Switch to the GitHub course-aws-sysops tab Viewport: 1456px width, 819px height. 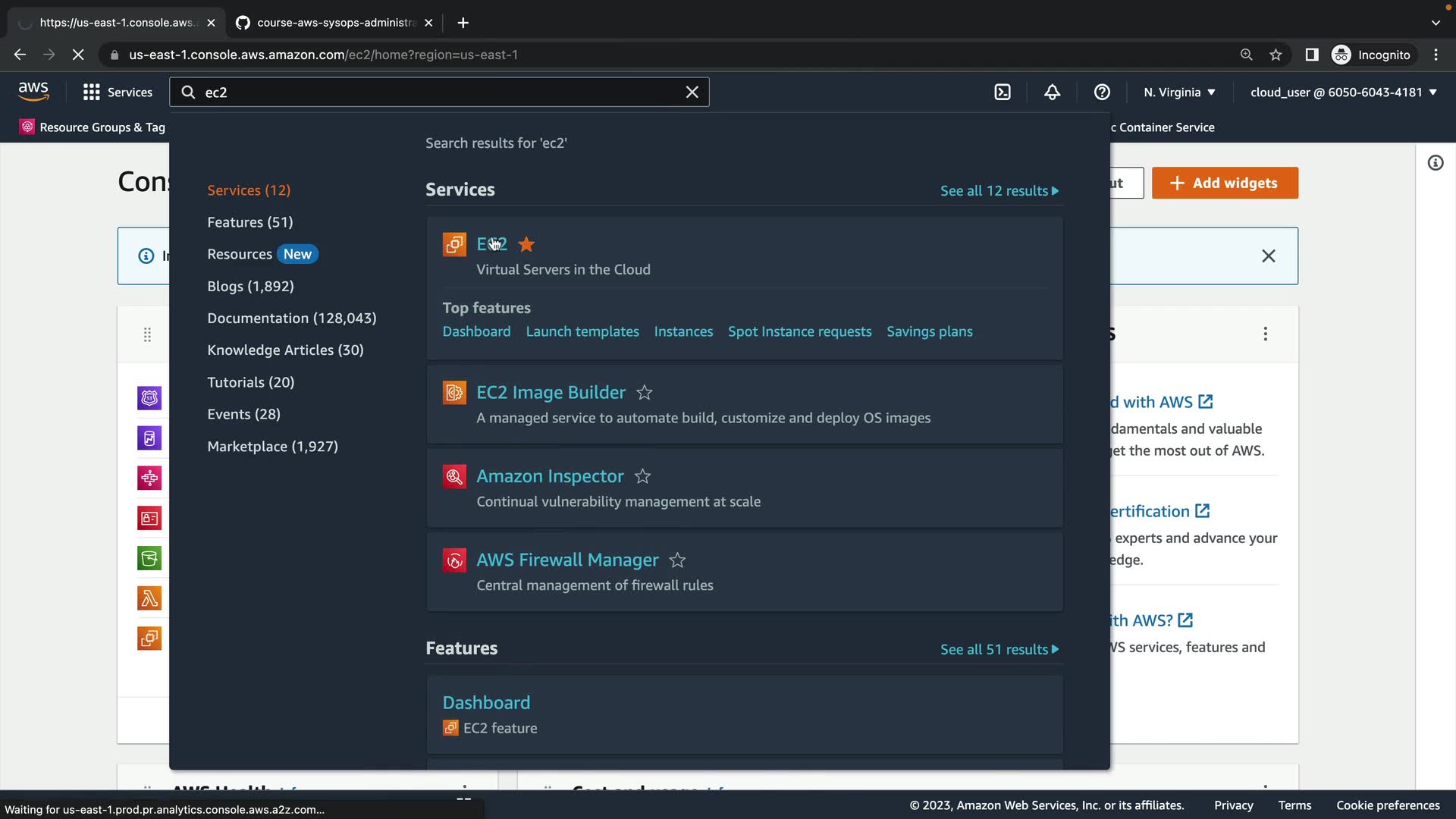pos(334,23)
